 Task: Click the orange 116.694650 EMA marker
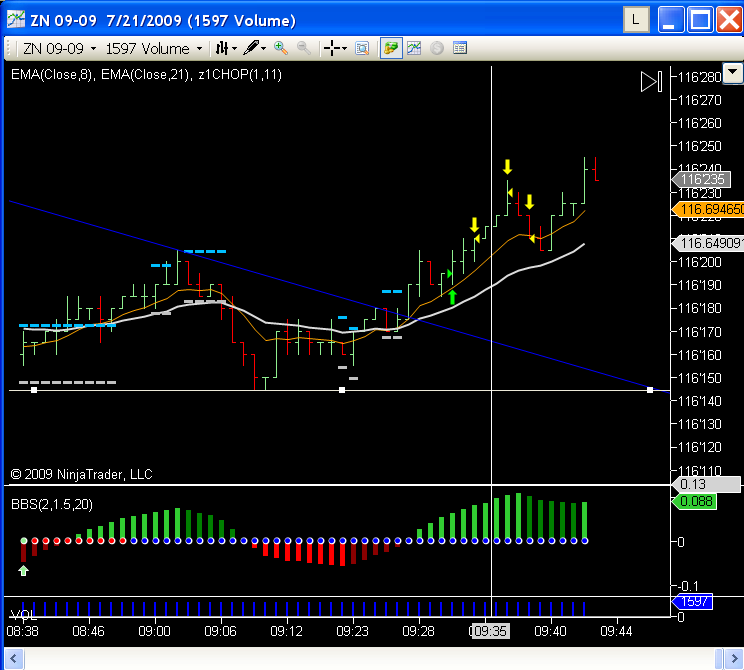(x=708, y=209)
